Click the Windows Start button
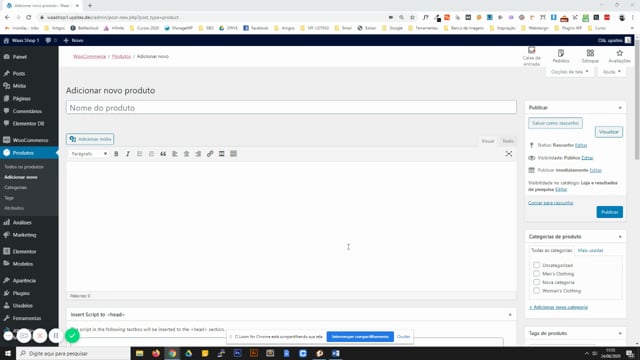Screen dimensions: 640x360 tap(8, 353)
